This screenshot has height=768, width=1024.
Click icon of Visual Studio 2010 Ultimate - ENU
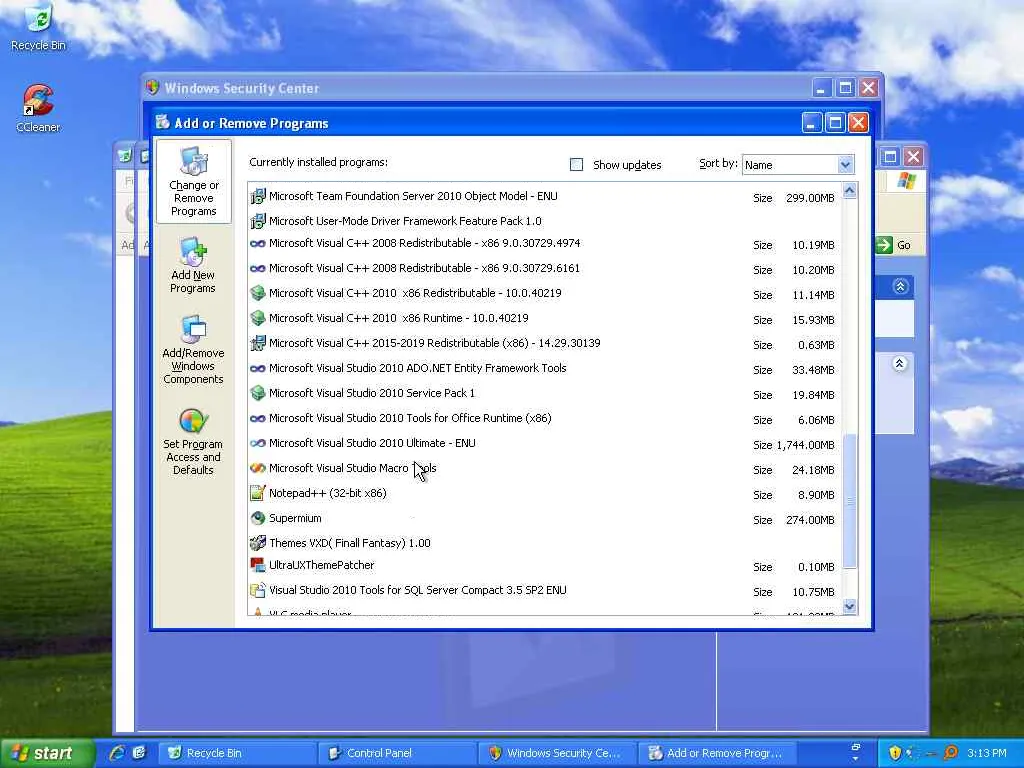click(258, 443)
